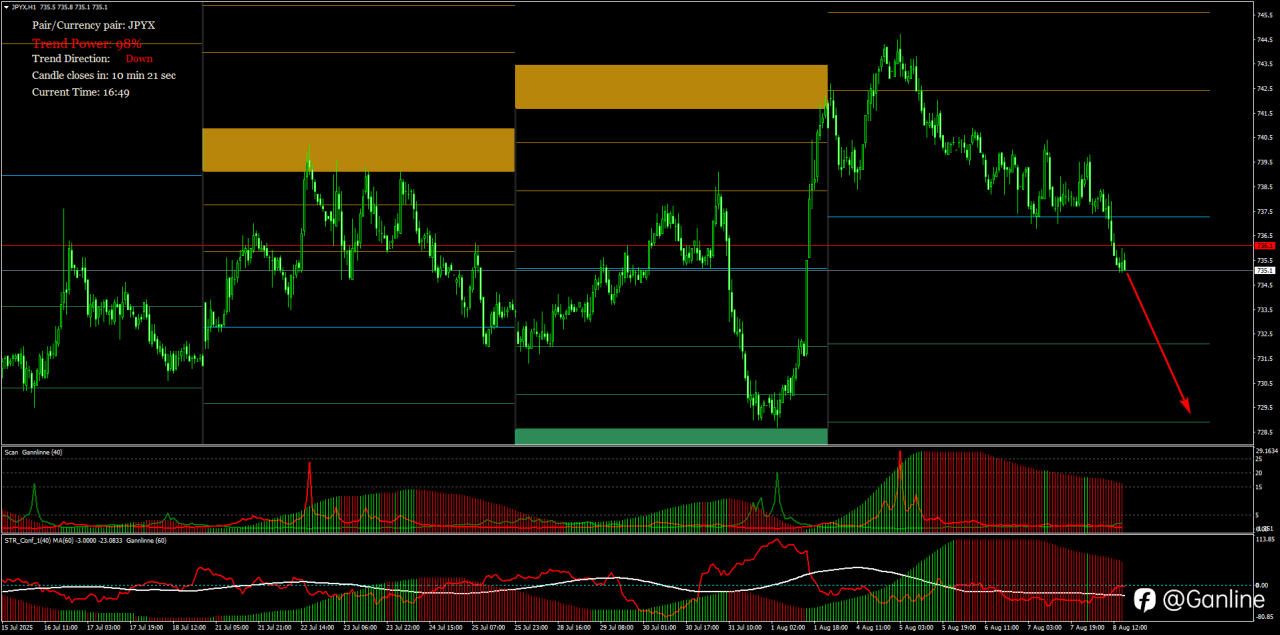Viewport: 1280px width, 635px height.
Task: Select the Scan Gannlinne (40) indicator label
Action: [33, 452]
